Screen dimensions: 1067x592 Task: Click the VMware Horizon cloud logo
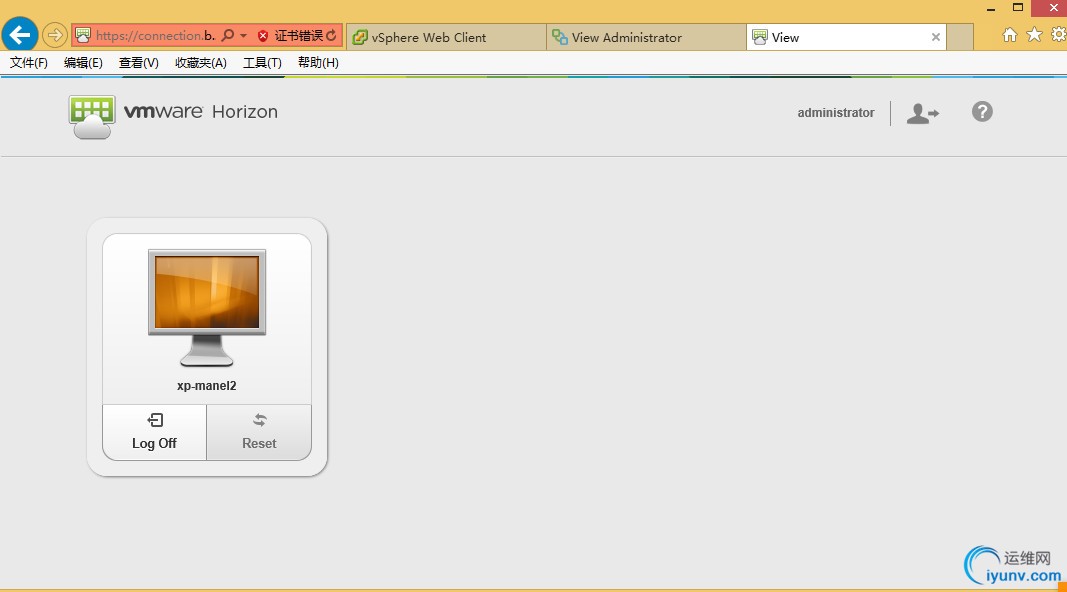92,117
